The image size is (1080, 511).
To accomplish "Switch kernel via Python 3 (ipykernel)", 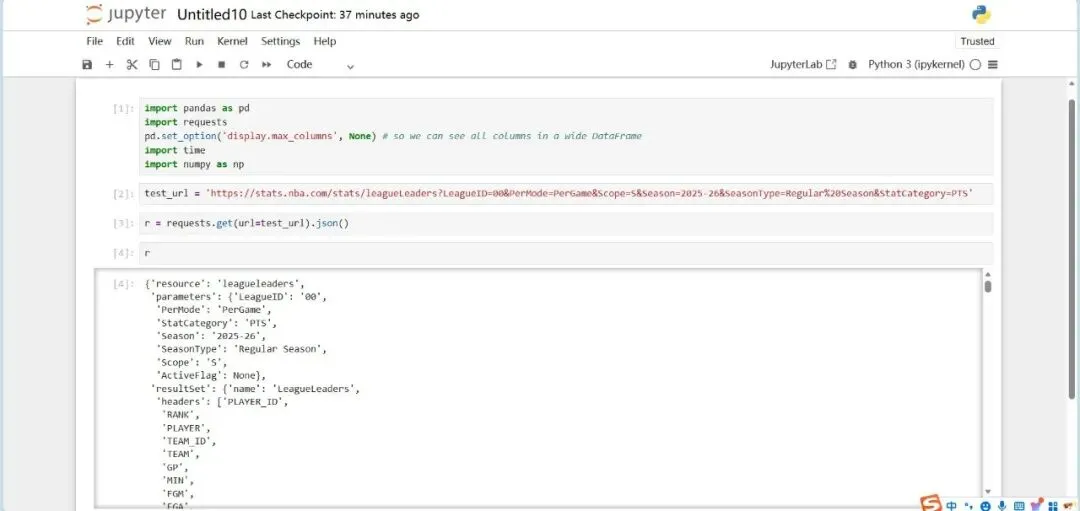I will [916, 65].
